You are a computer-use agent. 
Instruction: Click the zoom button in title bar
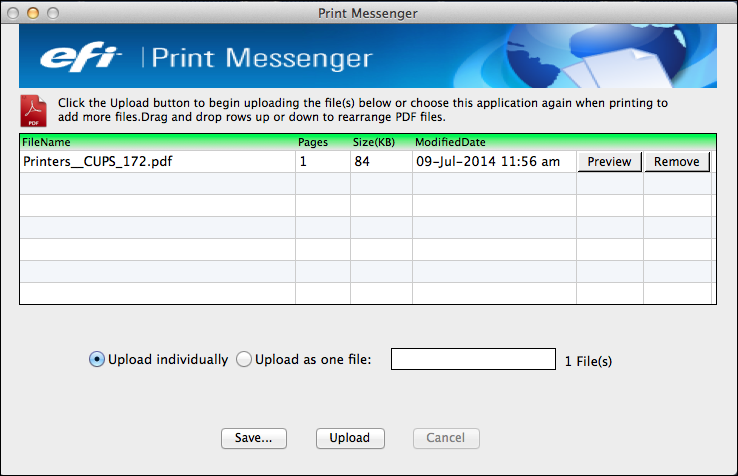[x=53, y=13]
